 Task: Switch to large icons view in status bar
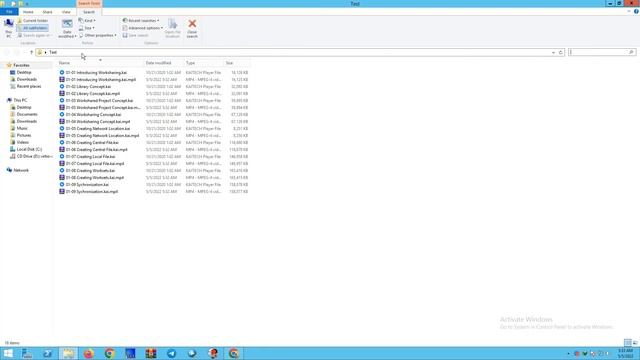(635, 343)
